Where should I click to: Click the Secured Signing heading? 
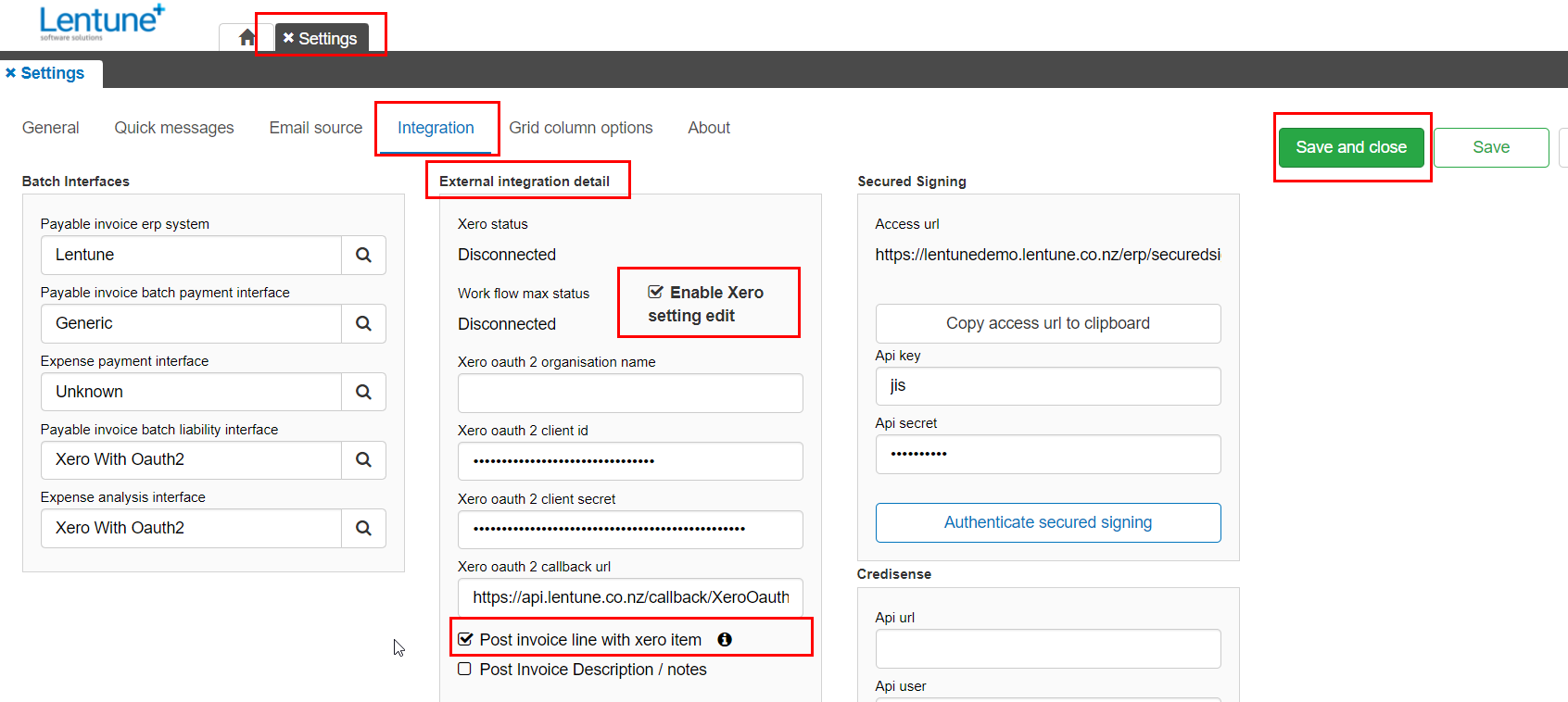(912, 182)
